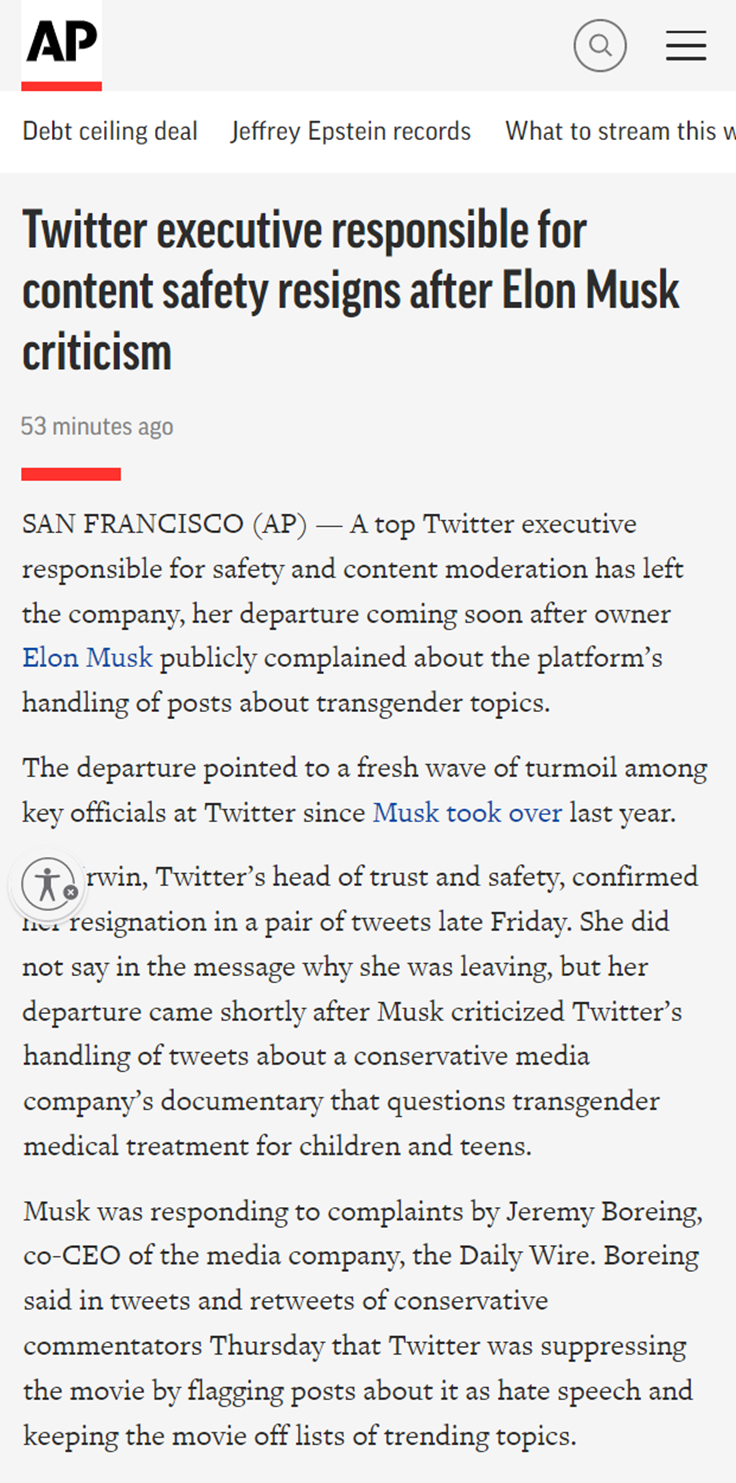
Task: Click the AP logo
Action: (61, 45)
